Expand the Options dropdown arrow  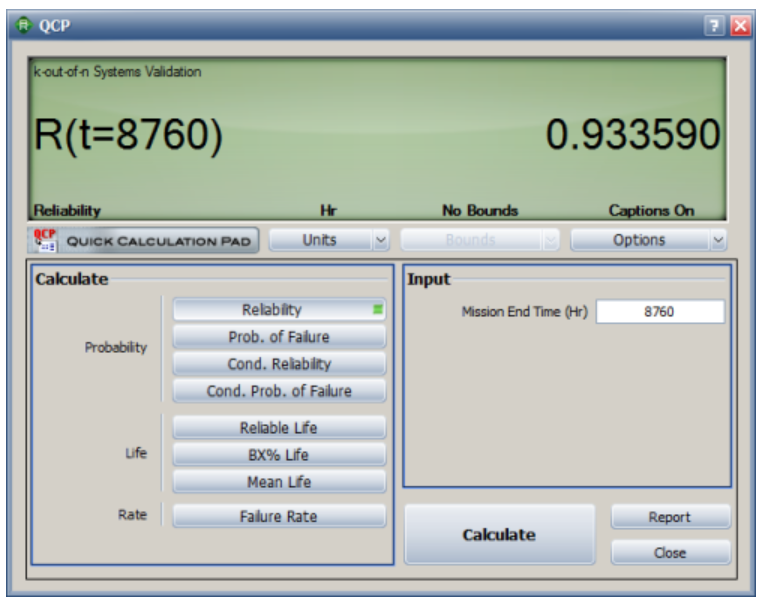point(718,240)
